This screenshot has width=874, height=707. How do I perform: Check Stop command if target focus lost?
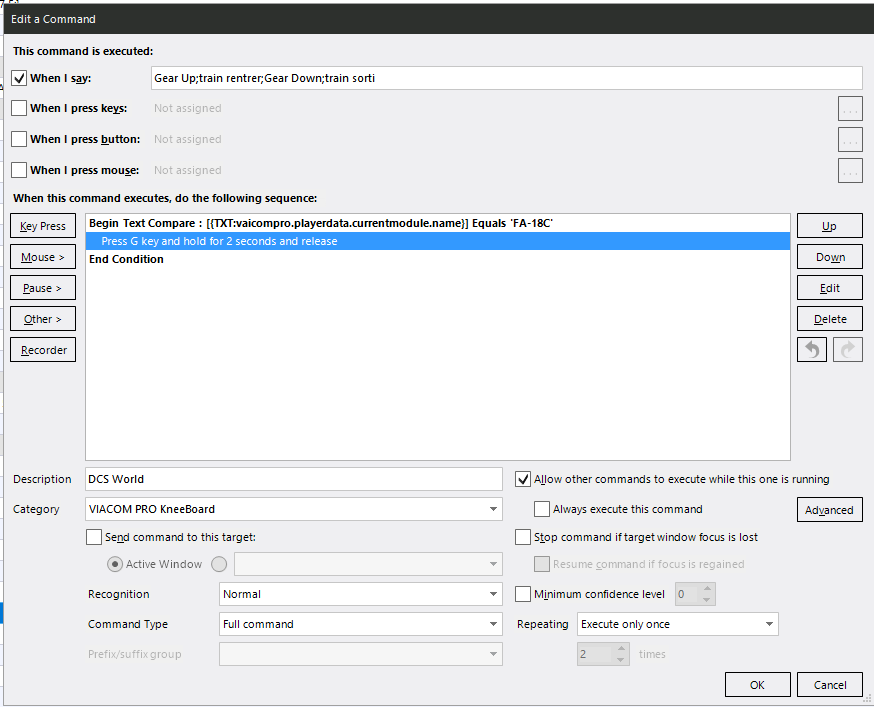tap(522, 537)
